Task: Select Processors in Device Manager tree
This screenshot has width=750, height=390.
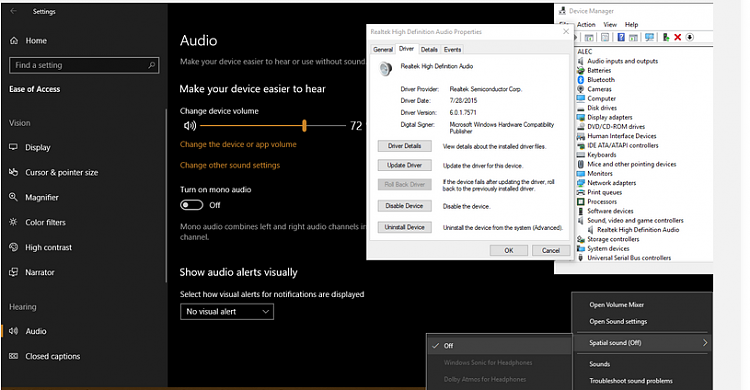Action: tap(602, 201)
